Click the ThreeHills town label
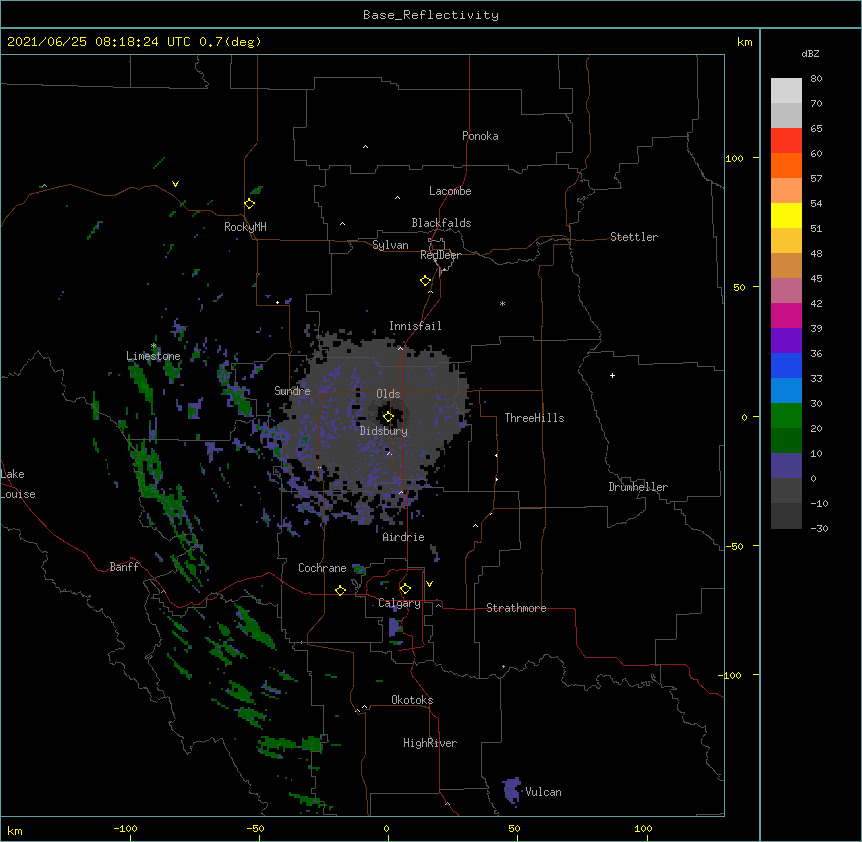The height and width of the screenshot is (842, 862). click(534, 418)
